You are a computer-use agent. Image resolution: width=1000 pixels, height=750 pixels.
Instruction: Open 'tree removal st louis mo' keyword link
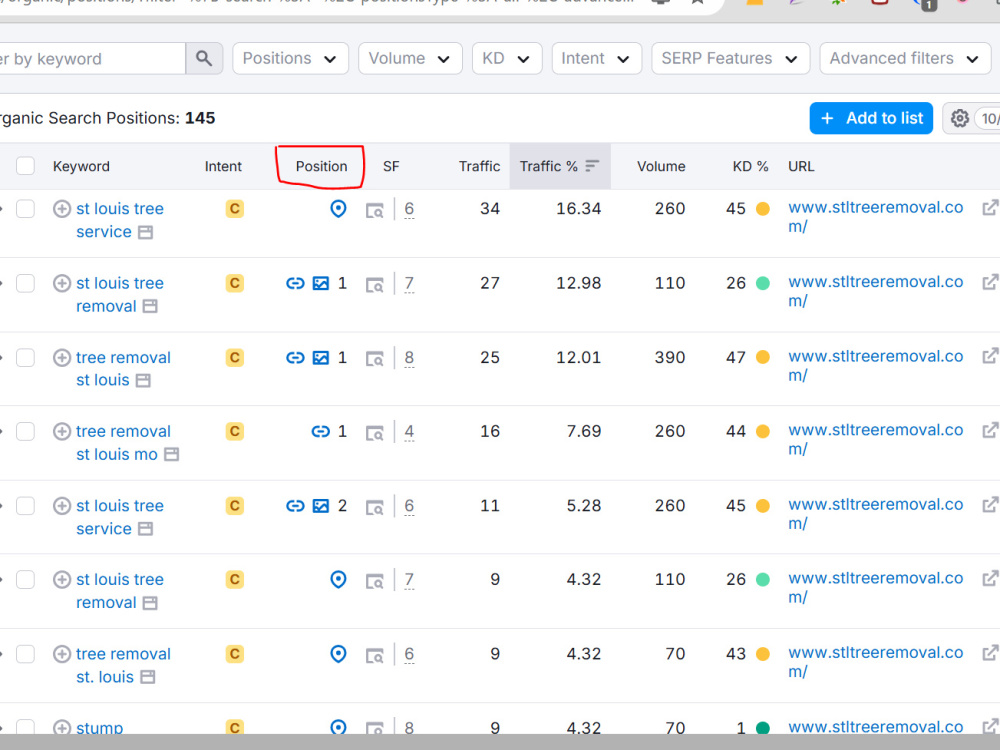point(123,443)
